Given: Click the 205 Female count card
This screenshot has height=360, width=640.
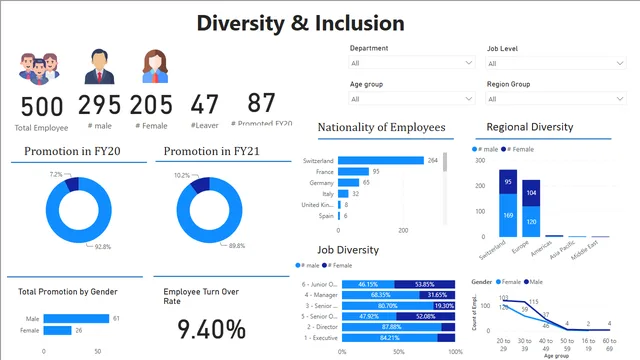Looking at the screenshot, I should 151,111.
